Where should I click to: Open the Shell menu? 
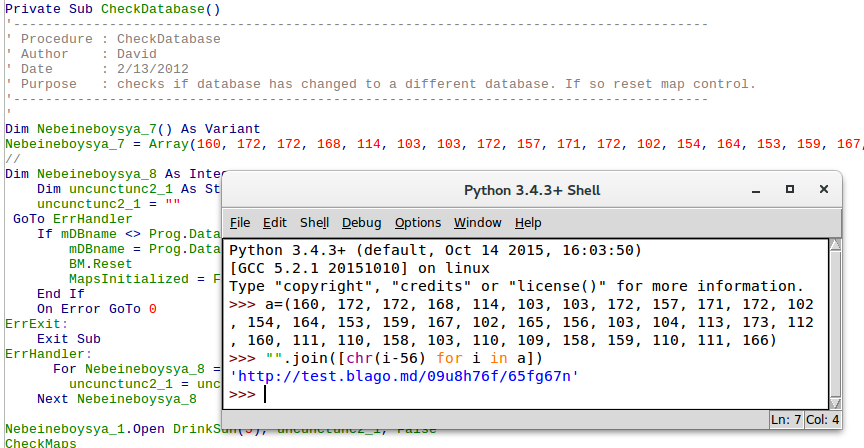[x=314, y=222]
